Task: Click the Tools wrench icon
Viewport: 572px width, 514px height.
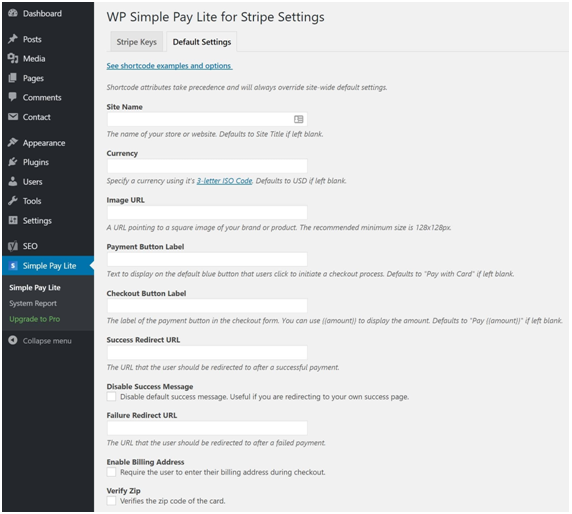Action: (x=13, y=201)
